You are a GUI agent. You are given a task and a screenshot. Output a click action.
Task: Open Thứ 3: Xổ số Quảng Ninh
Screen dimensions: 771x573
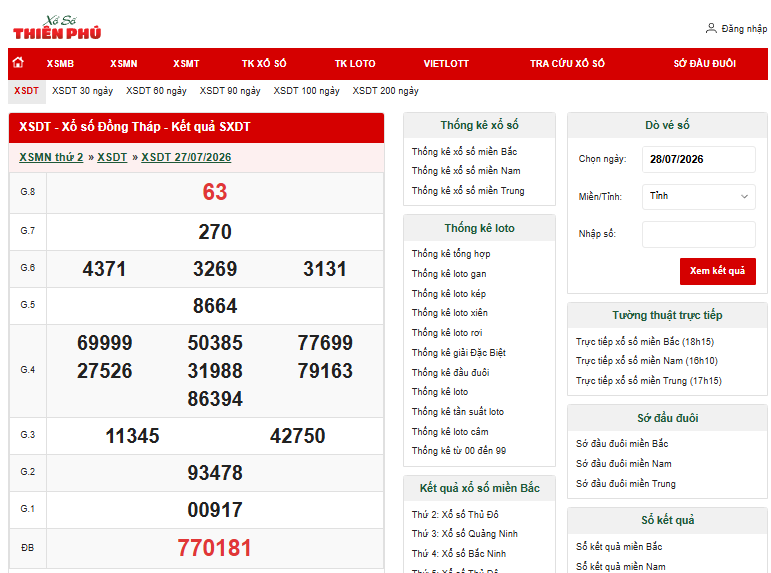(464, 534)
